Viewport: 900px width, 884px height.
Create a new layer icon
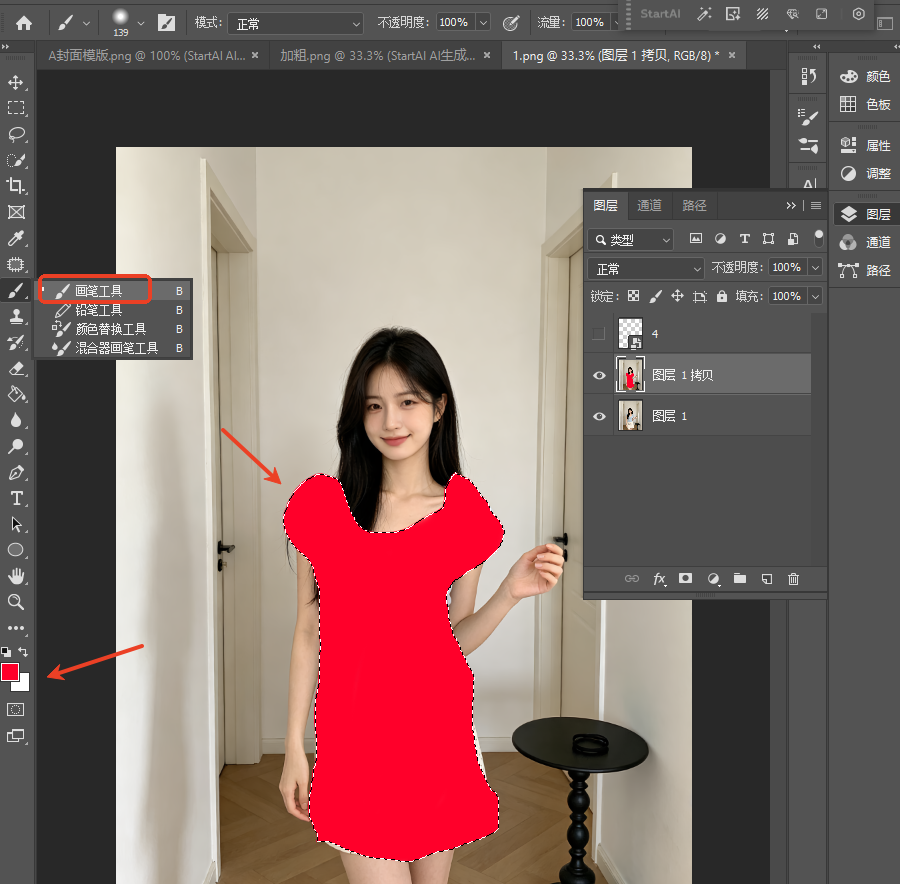767,579
